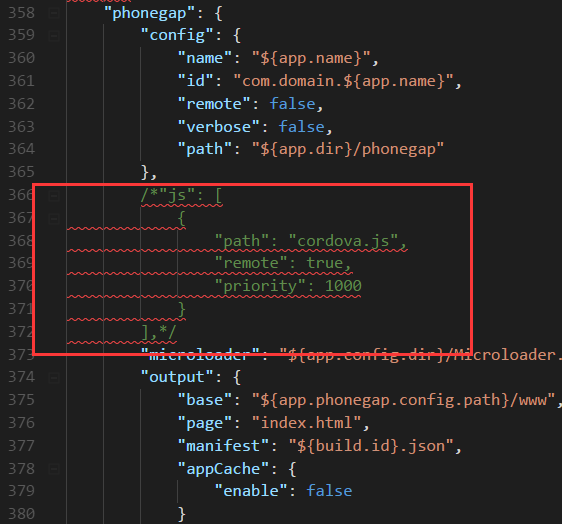Viewport: 562px width, 524px height.
Task: Click the false value after "verbose"
Action: pos(301,127)
